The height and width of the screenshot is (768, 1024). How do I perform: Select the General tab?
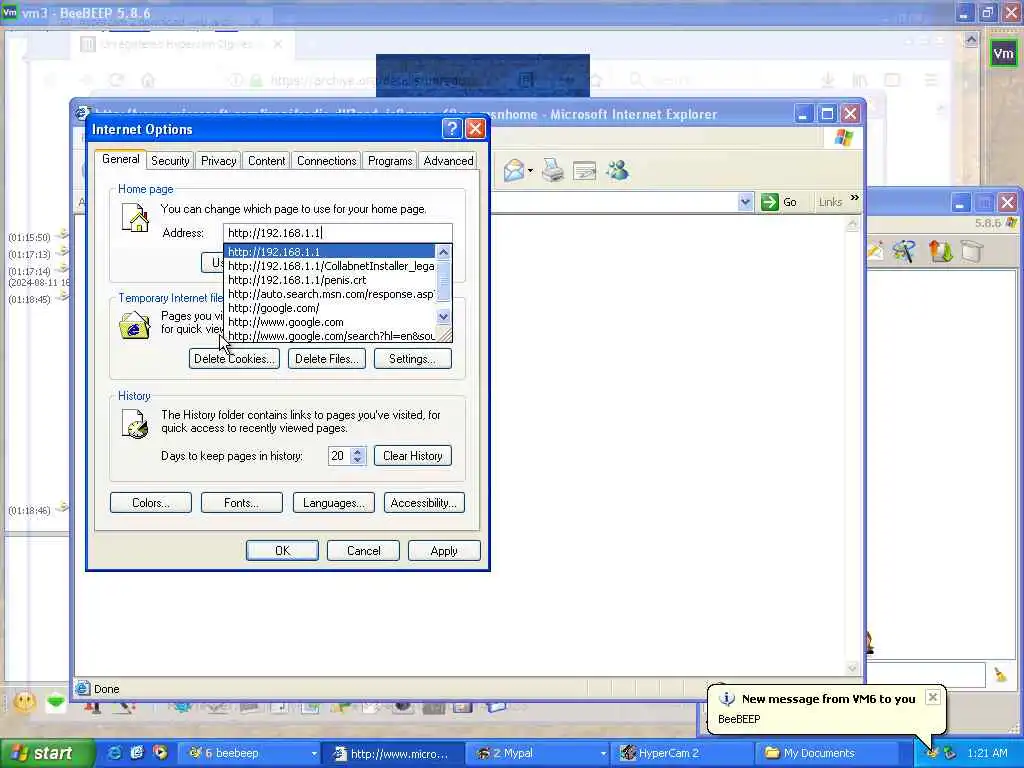click(x=120, y=159)
